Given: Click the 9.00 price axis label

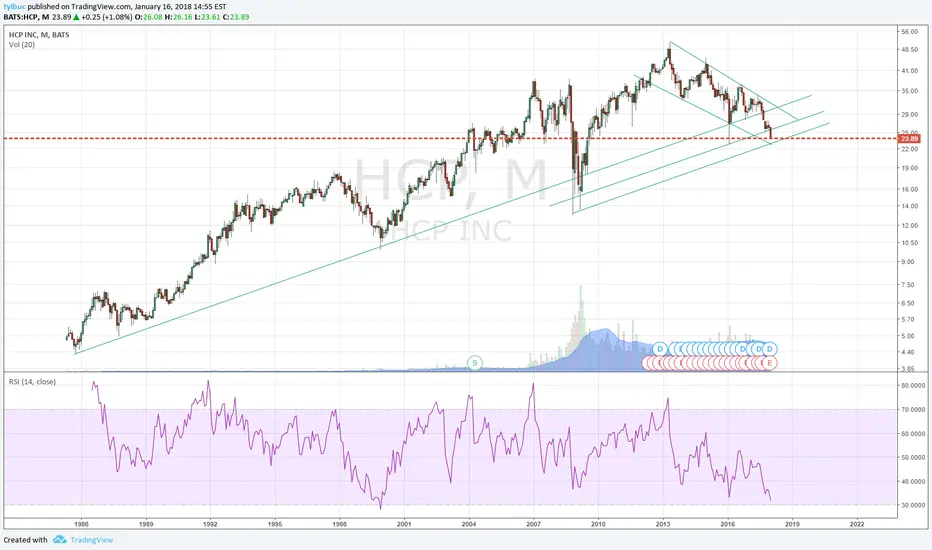Looking at the screenshot, I should click(908, 262).
